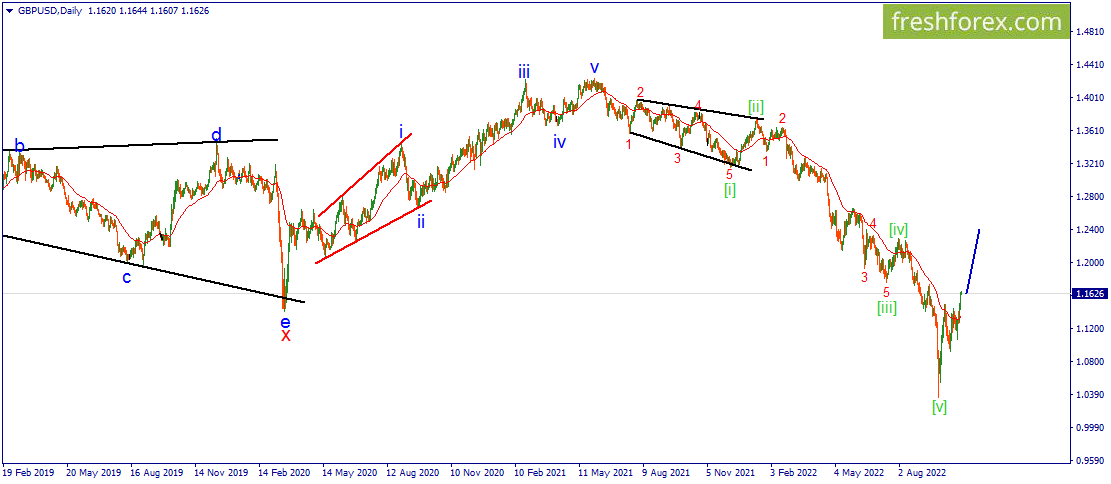Click the 1.0800 price axis label
The image size is (1111, 484).
pos(1090,362)
